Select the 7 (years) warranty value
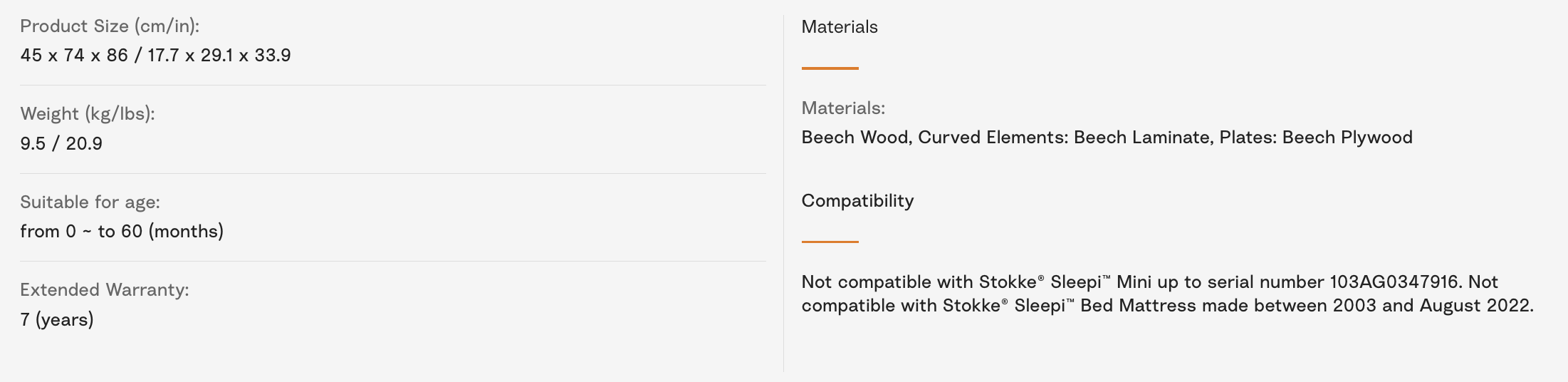 [57, 320]
